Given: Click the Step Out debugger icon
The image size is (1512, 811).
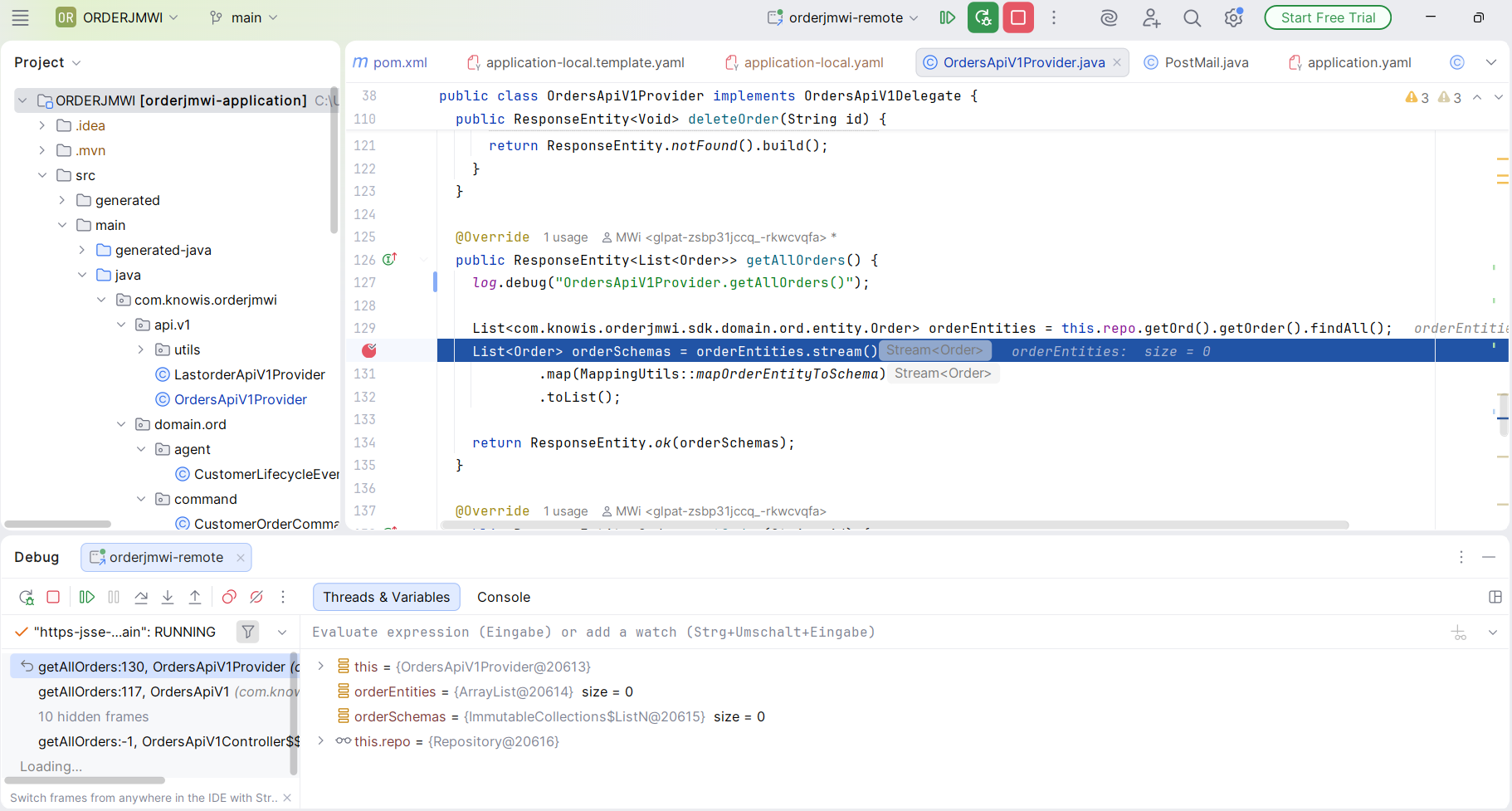Looking at the screenshot, I should tap(195, 597).
